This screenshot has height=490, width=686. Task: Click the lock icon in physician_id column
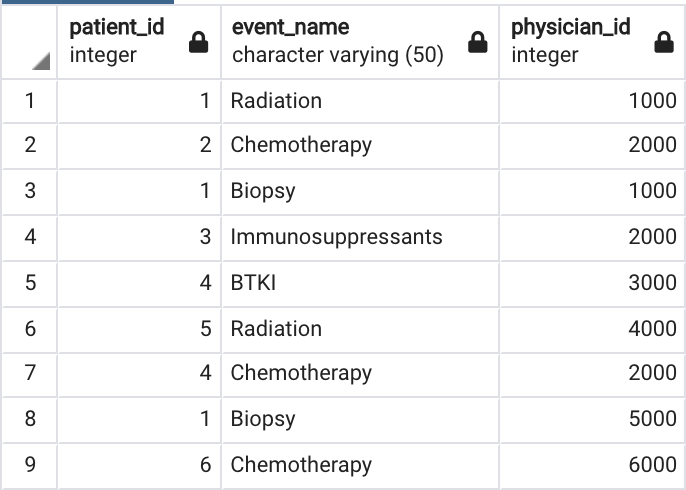coord(664,42)
